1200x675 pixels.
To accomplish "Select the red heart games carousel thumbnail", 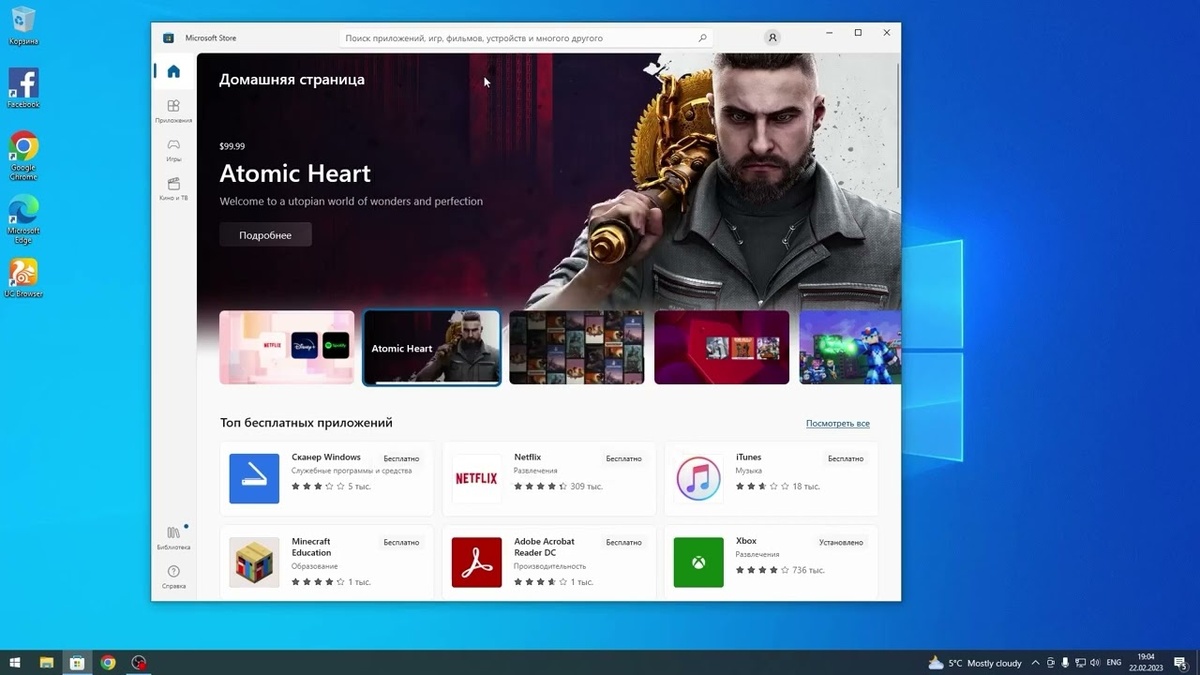I will point(722,347).
